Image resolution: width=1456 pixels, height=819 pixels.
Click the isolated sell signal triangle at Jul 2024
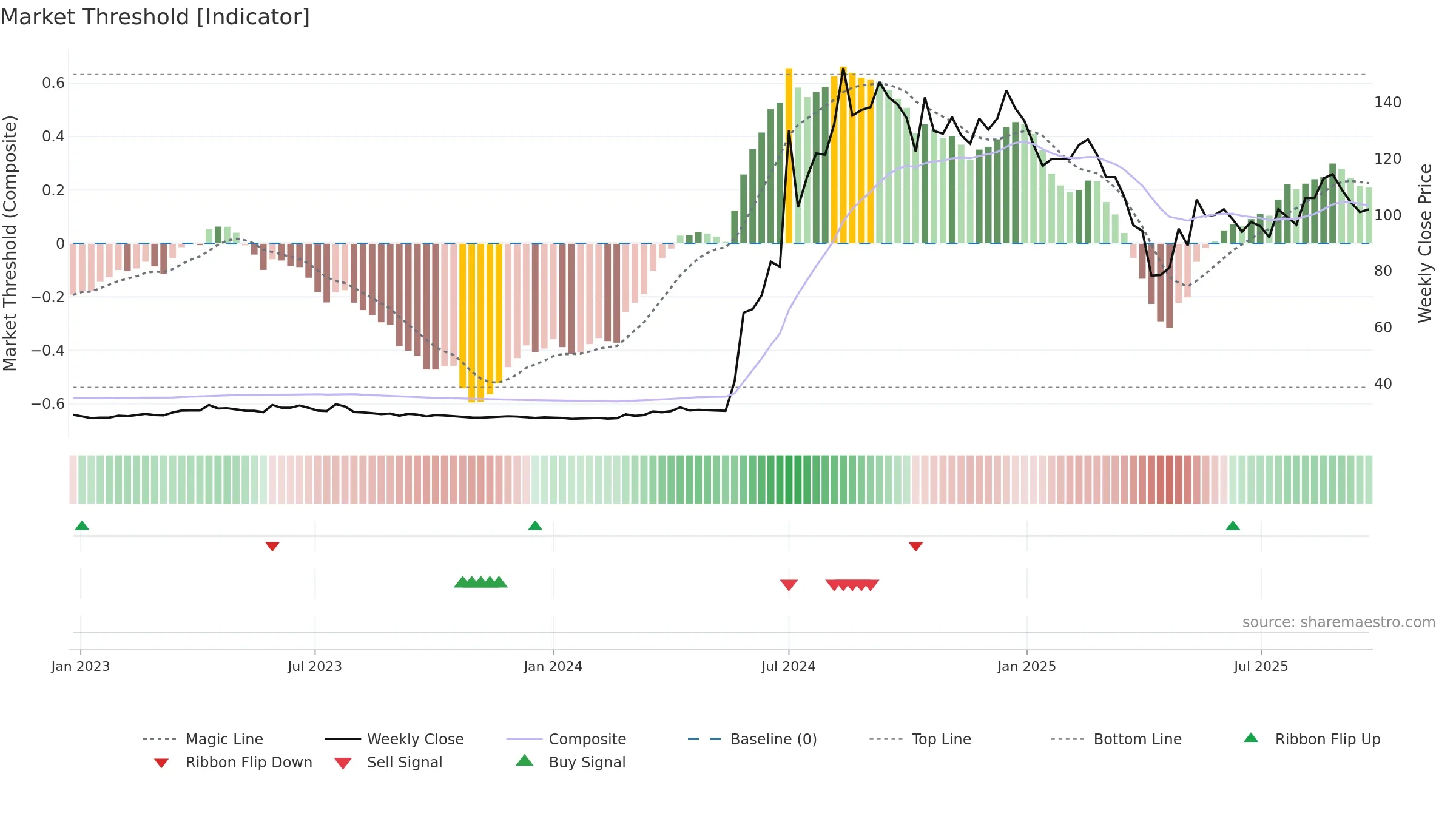789,585
